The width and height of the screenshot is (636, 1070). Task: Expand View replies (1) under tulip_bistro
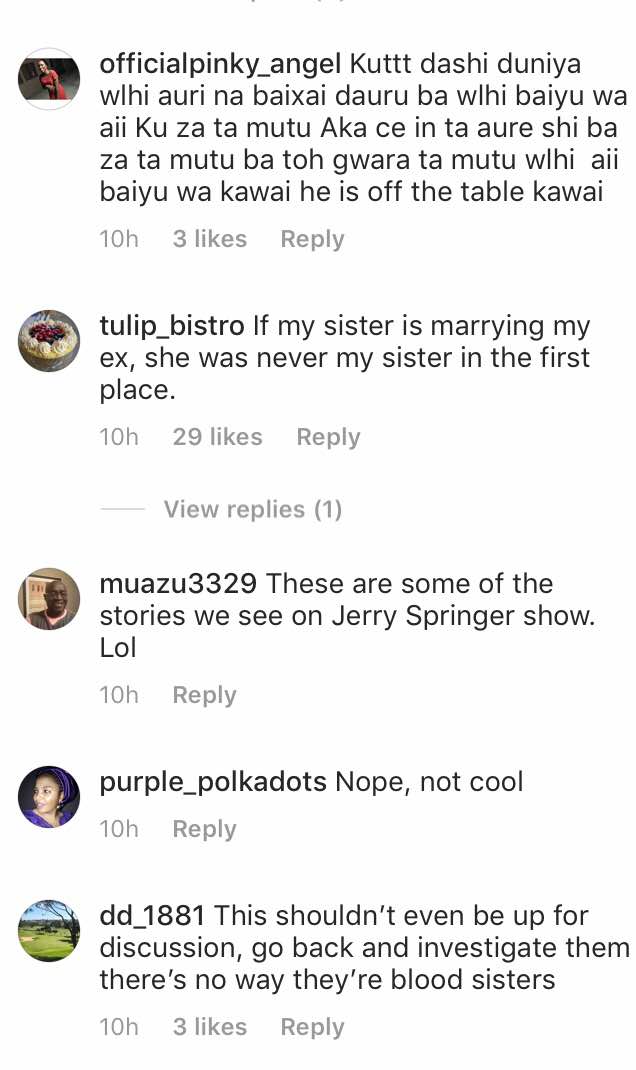(x=252, y=510)
